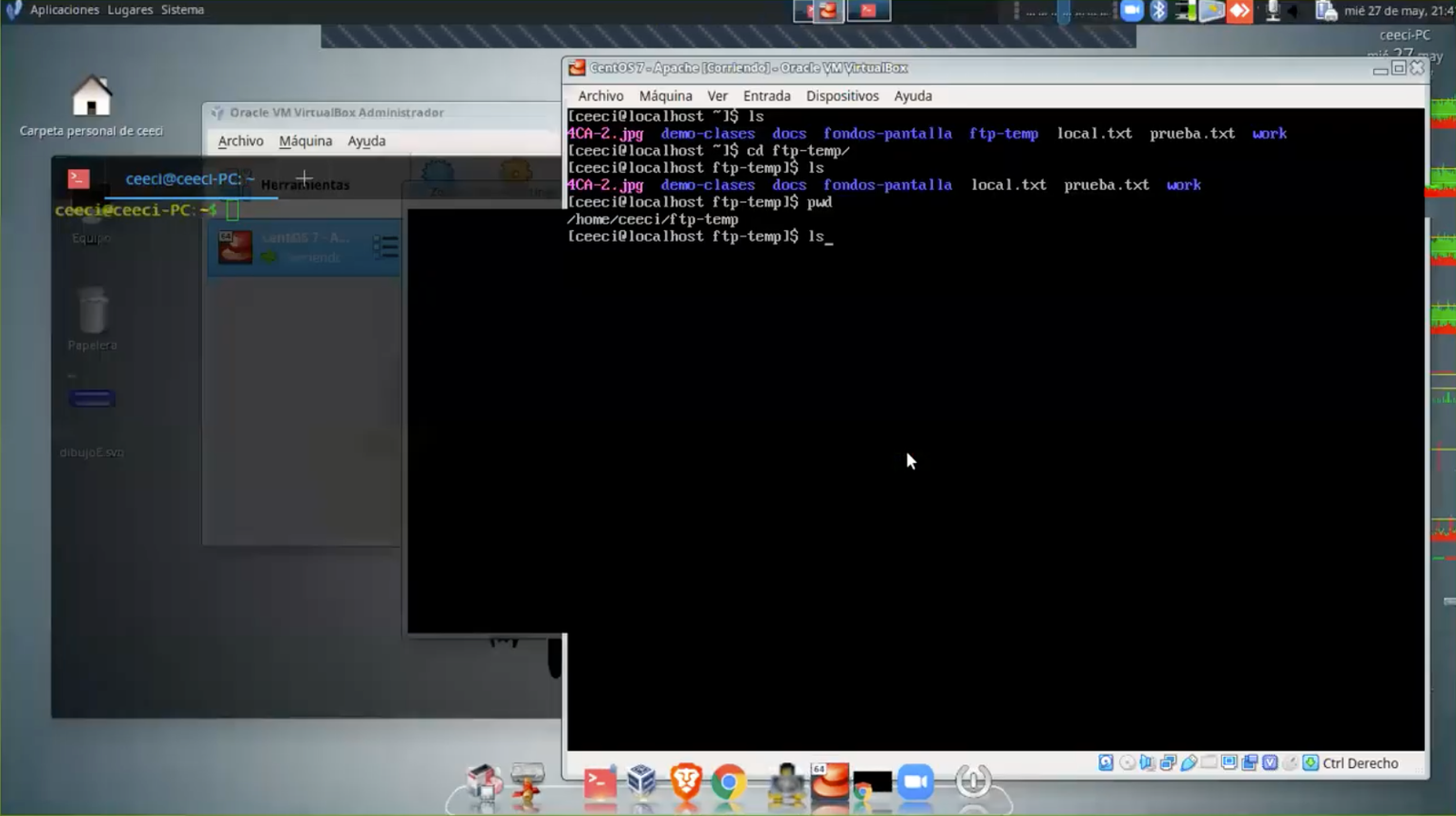Screen dimensions: 1456x816
Task: Click the green keyboard capture arrow icon
Action: click(x=1310, y=763)
